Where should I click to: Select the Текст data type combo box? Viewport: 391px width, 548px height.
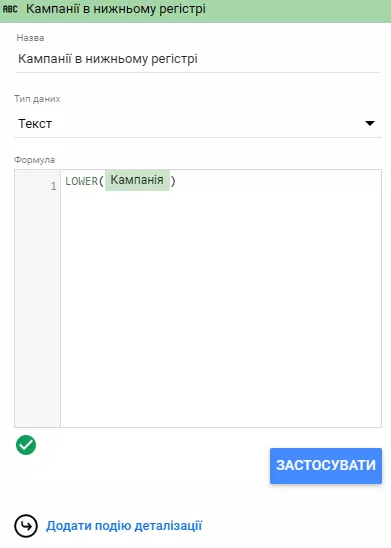point(198,124)
